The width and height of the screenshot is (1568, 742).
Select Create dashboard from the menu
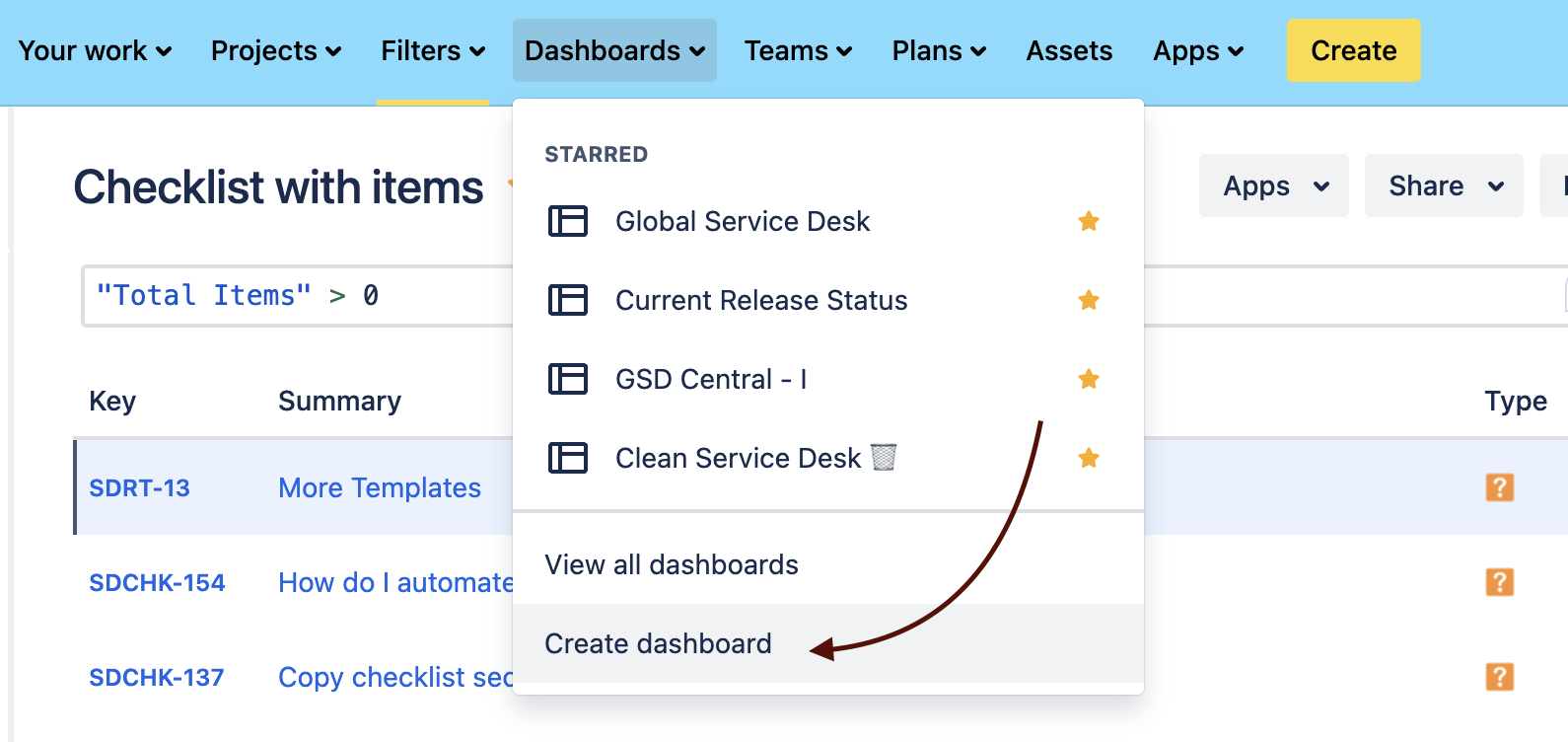click(658, 643)
